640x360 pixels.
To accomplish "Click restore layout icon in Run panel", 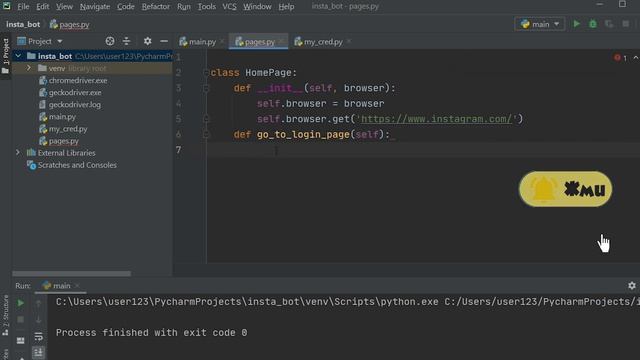I will pos(20,340).
